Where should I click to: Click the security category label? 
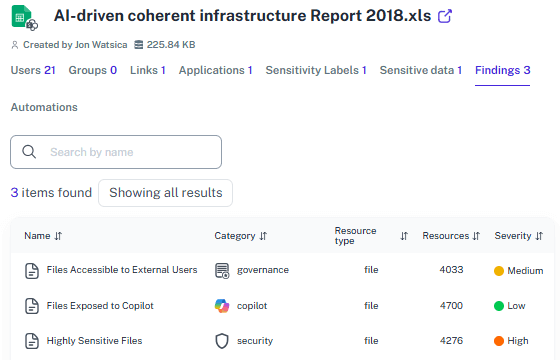click(255, 341)
